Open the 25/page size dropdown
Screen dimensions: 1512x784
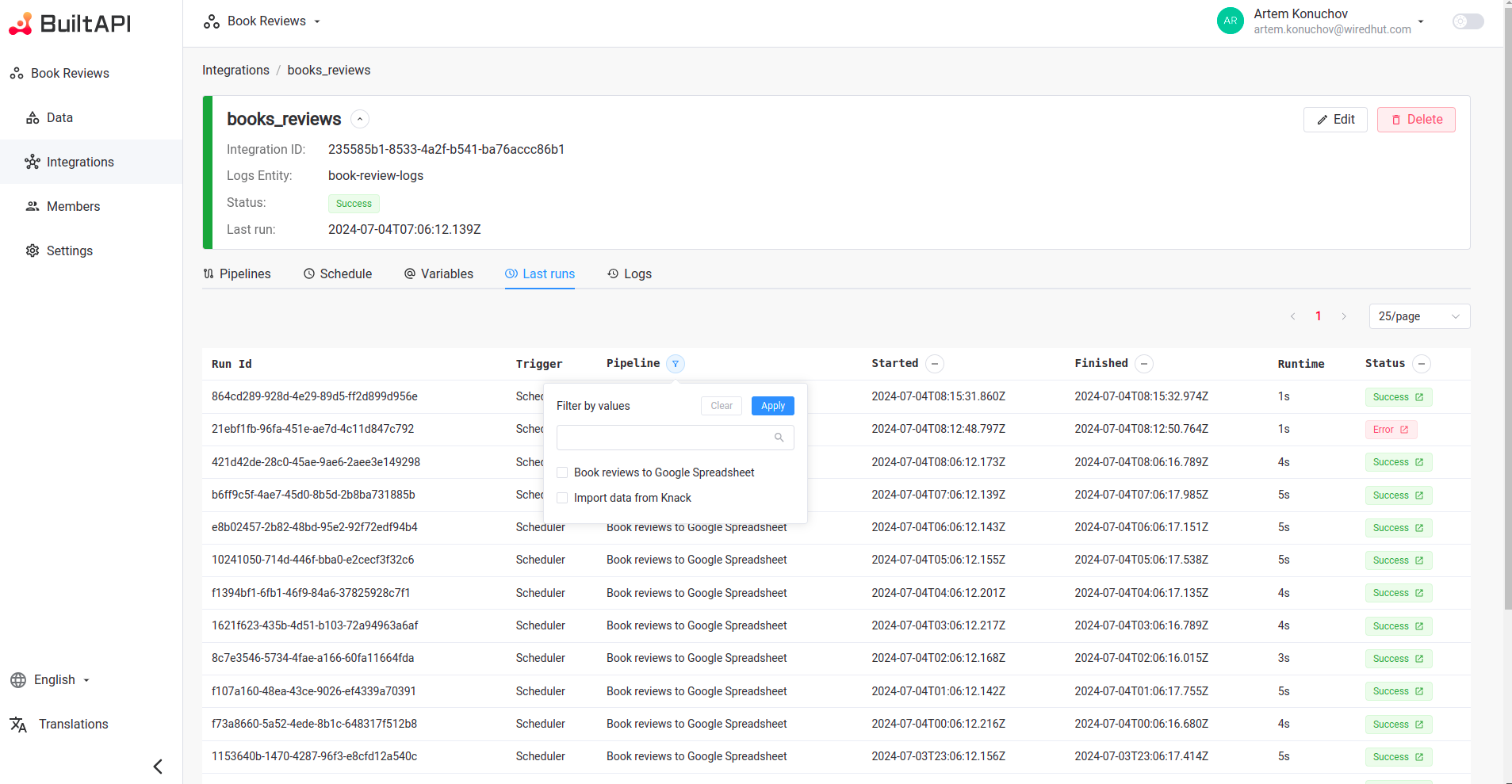pos(1419,316)
